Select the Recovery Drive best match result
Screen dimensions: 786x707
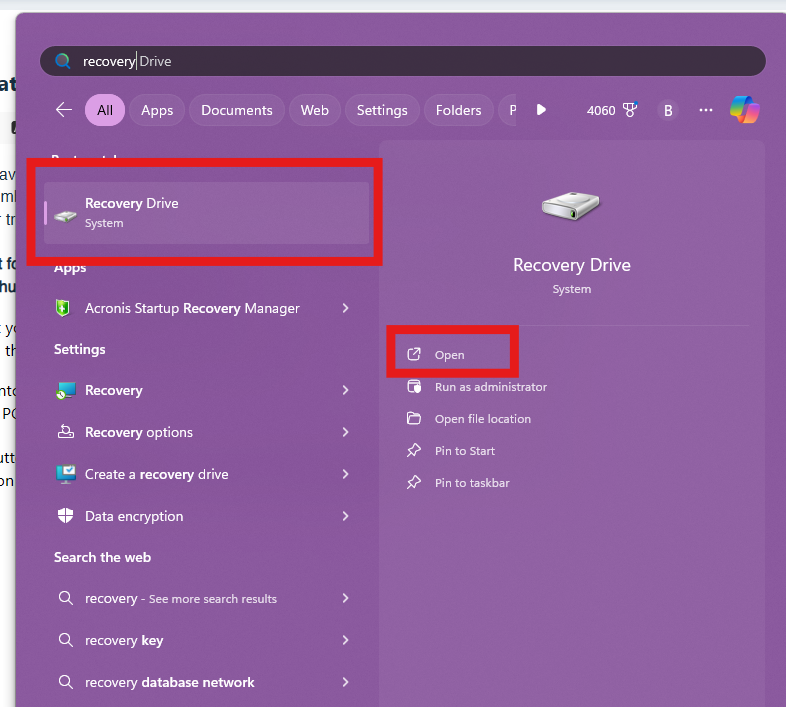(x=207, y=213)
